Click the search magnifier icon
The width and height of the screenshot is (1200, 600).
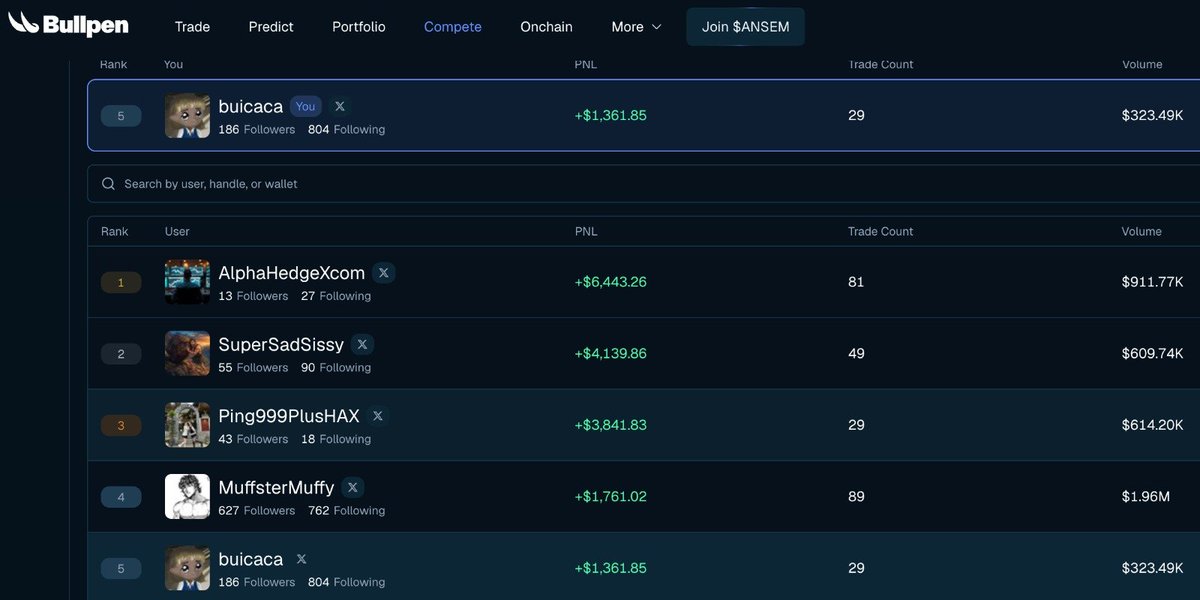pyautogui.click(x=109, y=184)
